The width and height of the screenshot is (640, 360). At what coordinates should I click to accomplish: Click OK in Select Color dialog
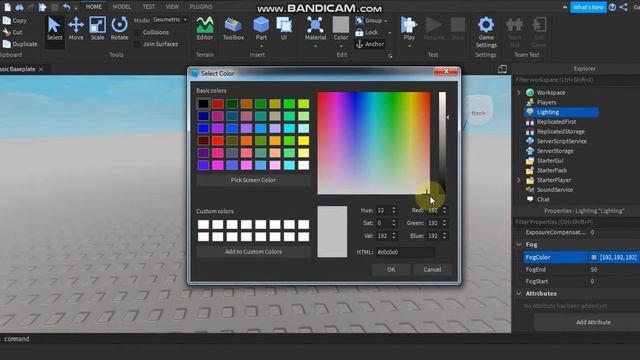tap(391, 269)
